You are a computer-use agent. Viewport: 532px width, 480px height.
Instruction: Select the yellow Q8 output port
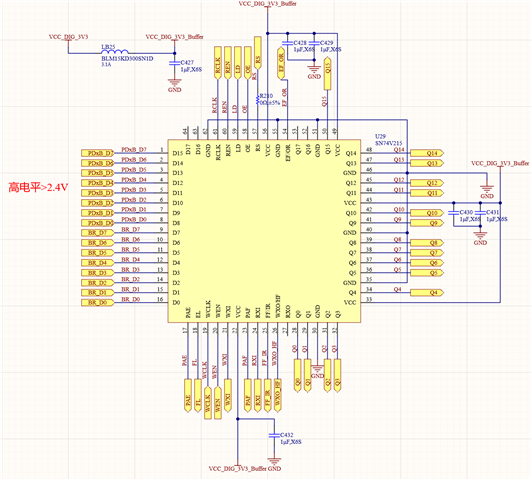pos(427,243)
